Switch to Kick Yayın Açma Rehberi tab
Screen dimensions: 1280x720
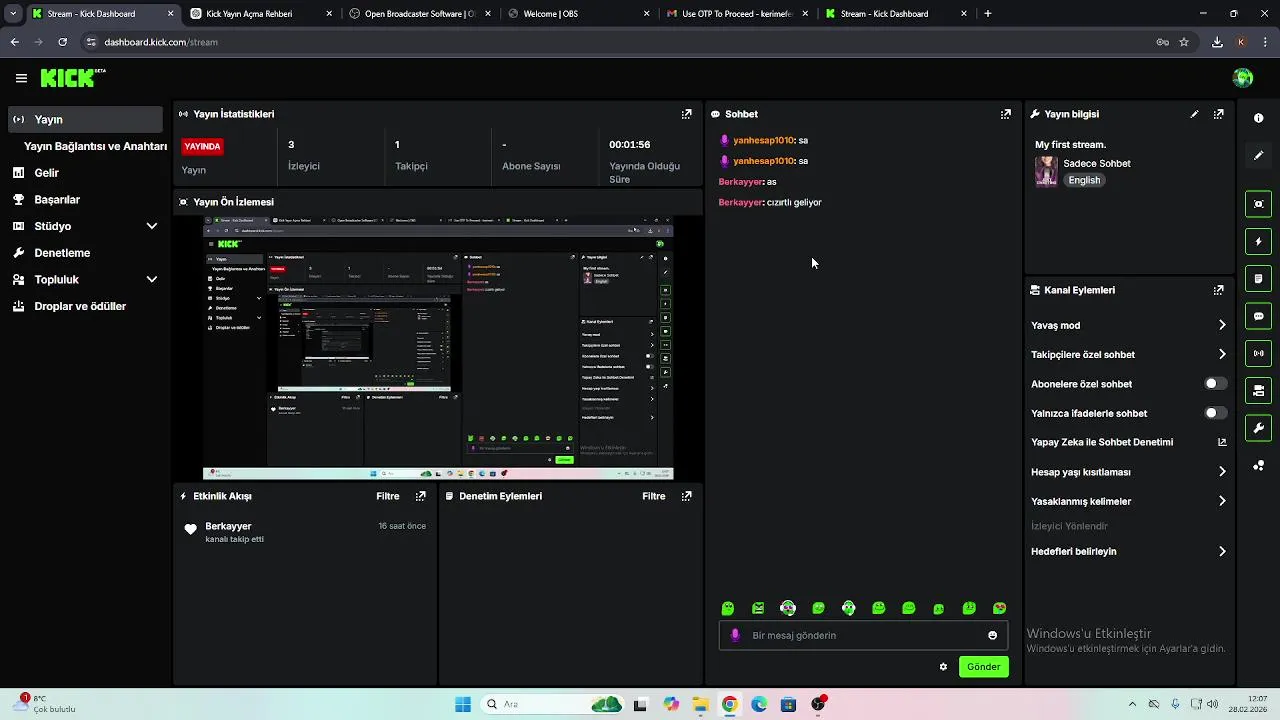pyautogui.click(x=261, y=14)
